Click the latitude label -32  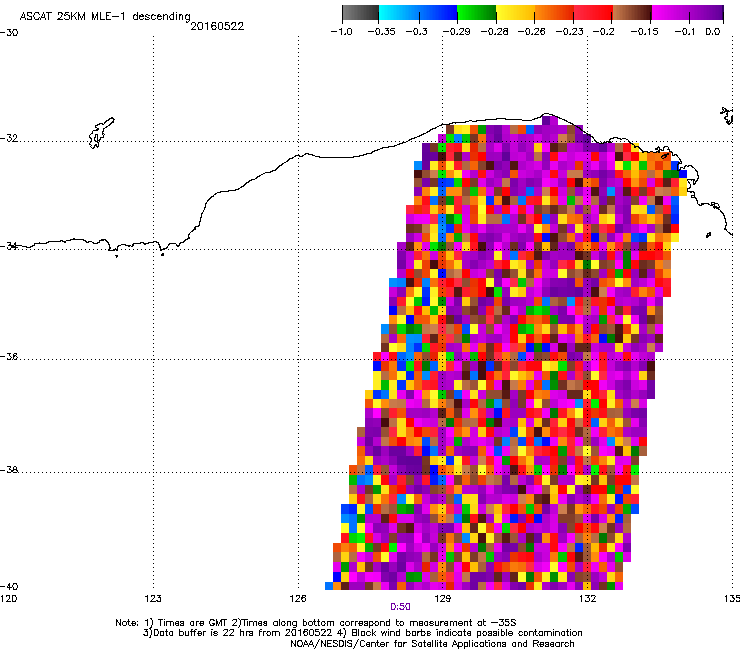[x=9, y=138]
